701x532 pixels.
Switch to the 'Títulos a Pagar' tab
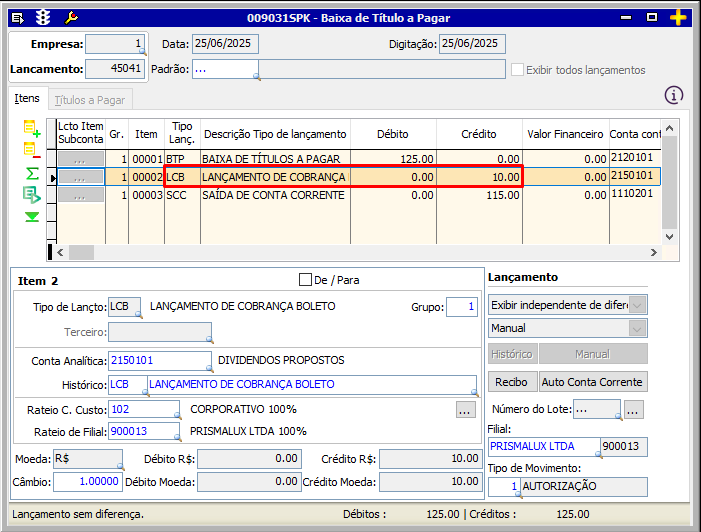[x=89, y=100]
